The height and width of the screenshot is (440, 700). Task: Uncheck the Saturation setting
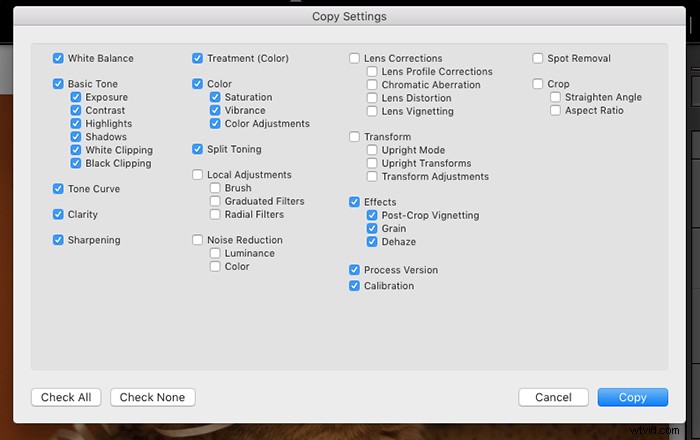click(x=215, y=98)
